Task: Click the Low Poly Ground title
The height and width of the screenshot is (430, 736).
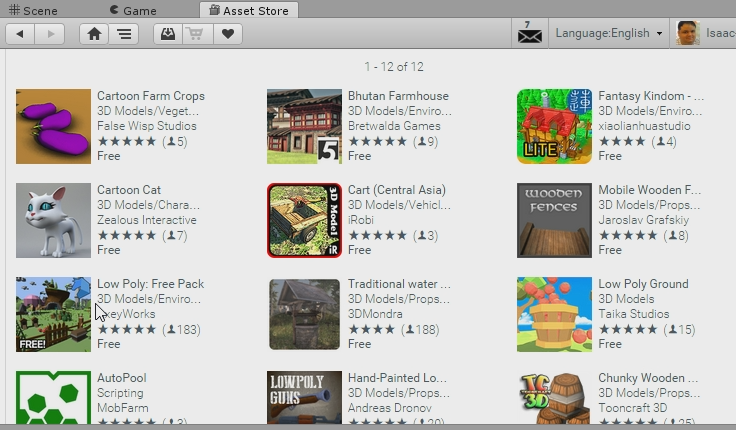Action: point(643,284)
